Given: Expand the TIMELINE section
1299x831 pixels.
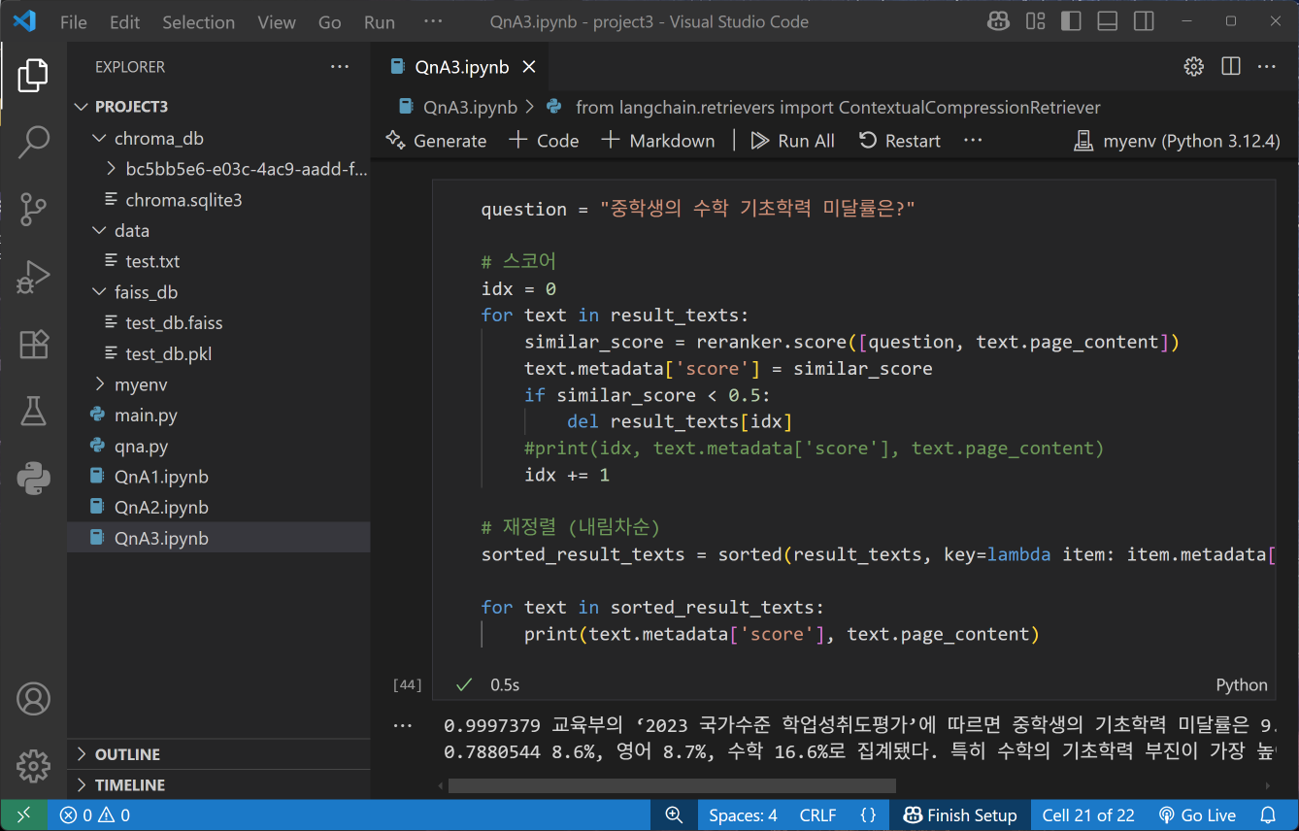Looking at the screenshot, I should (x=219, y=785).
